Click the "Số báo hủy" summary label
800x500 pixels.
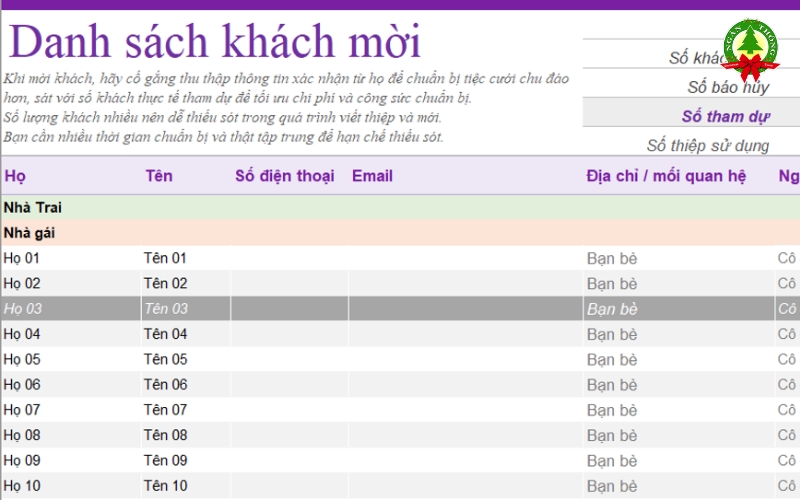(727, 87)
